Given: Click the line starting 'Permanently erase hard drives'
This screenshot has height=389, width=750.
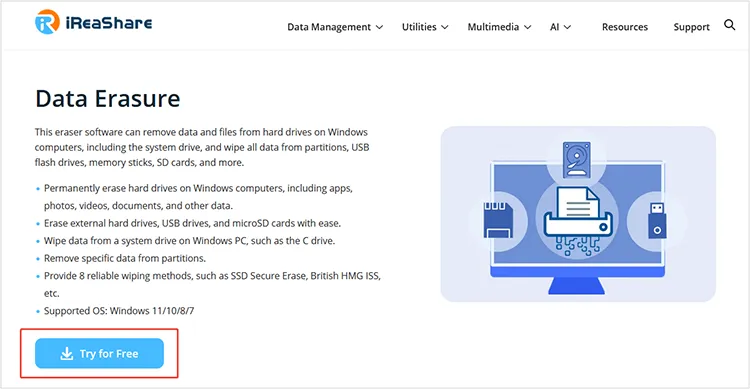Looking at the screenshot, I should (x=199, y=197).
